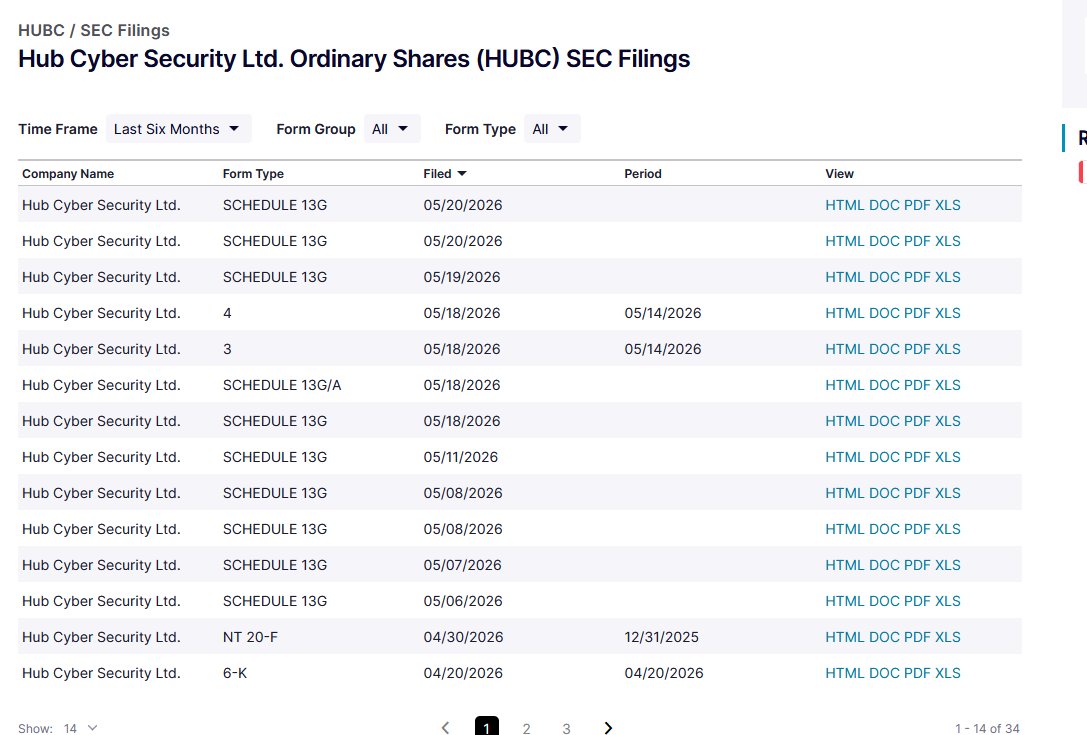Click the View column header

click(839, 173)
